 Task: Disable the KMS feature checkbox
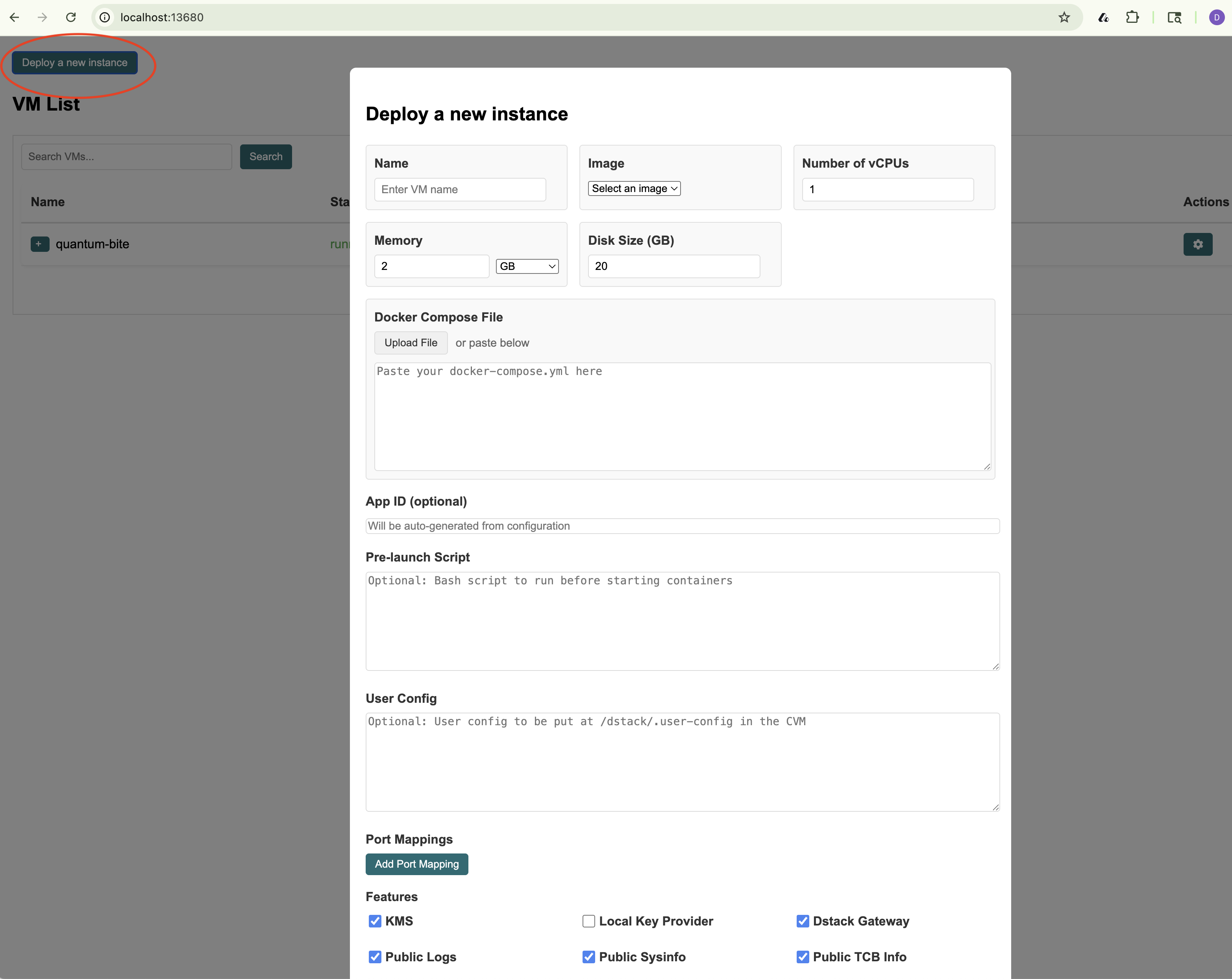pyautogui.click(x=375, y=921)
